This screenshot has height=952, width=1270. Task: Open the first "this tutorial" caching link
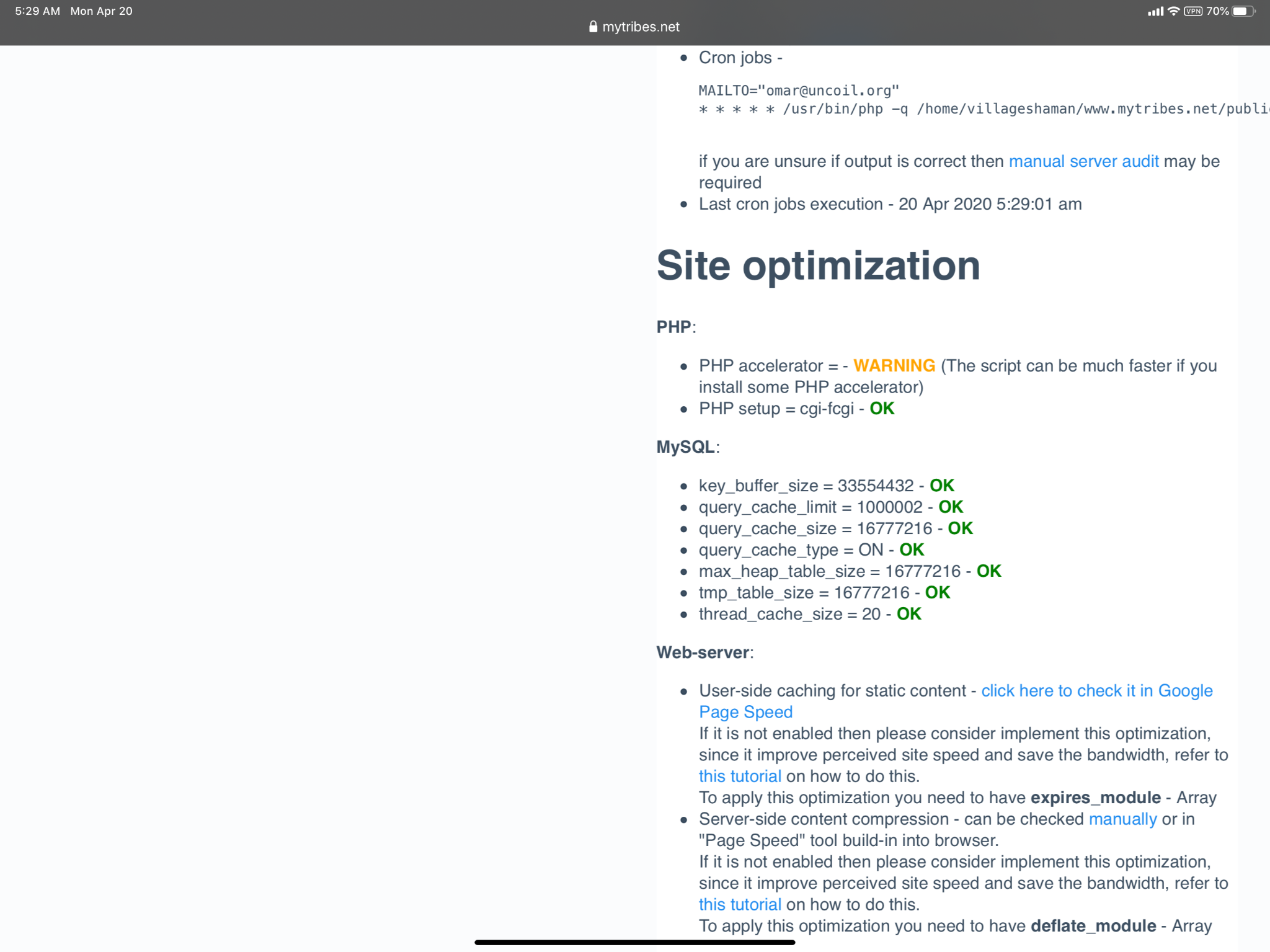[x=740, y=776]
